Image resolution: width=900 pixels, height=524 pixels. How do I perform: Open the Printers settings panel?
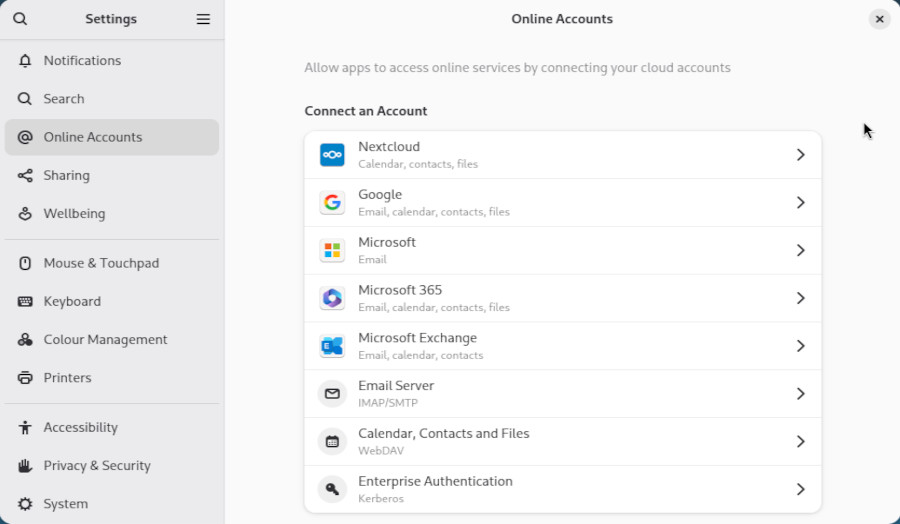(112, 378)
